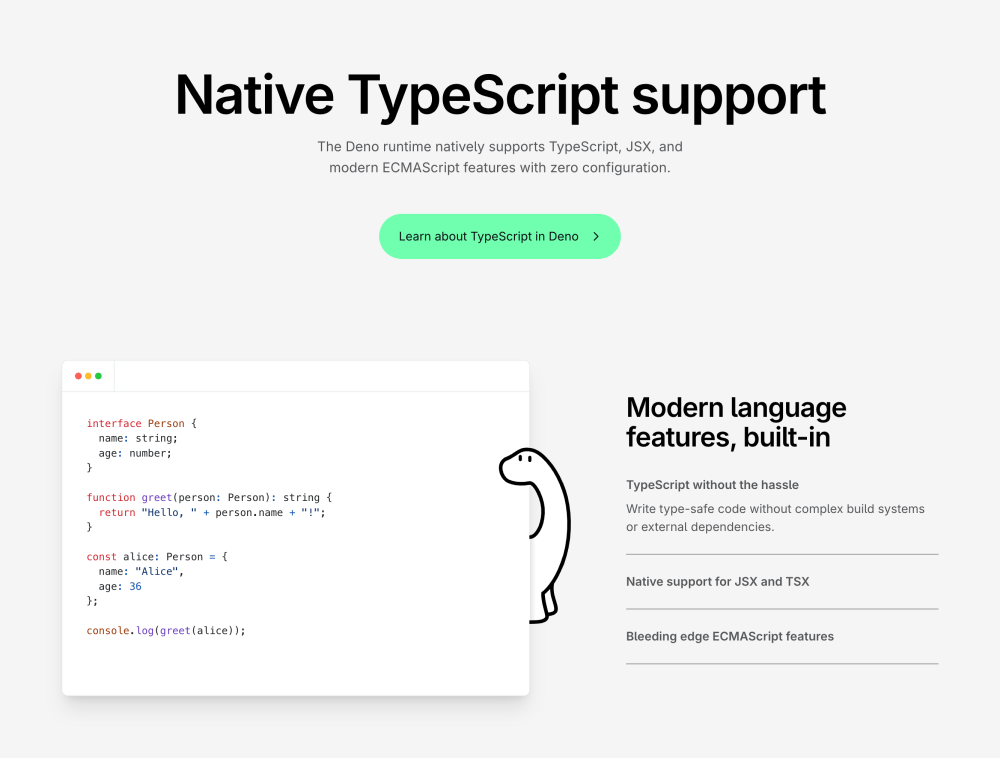1000x758 pixels.
Task: Click the console.log(greet(alice)); line
Action: (x=166, y=630)
